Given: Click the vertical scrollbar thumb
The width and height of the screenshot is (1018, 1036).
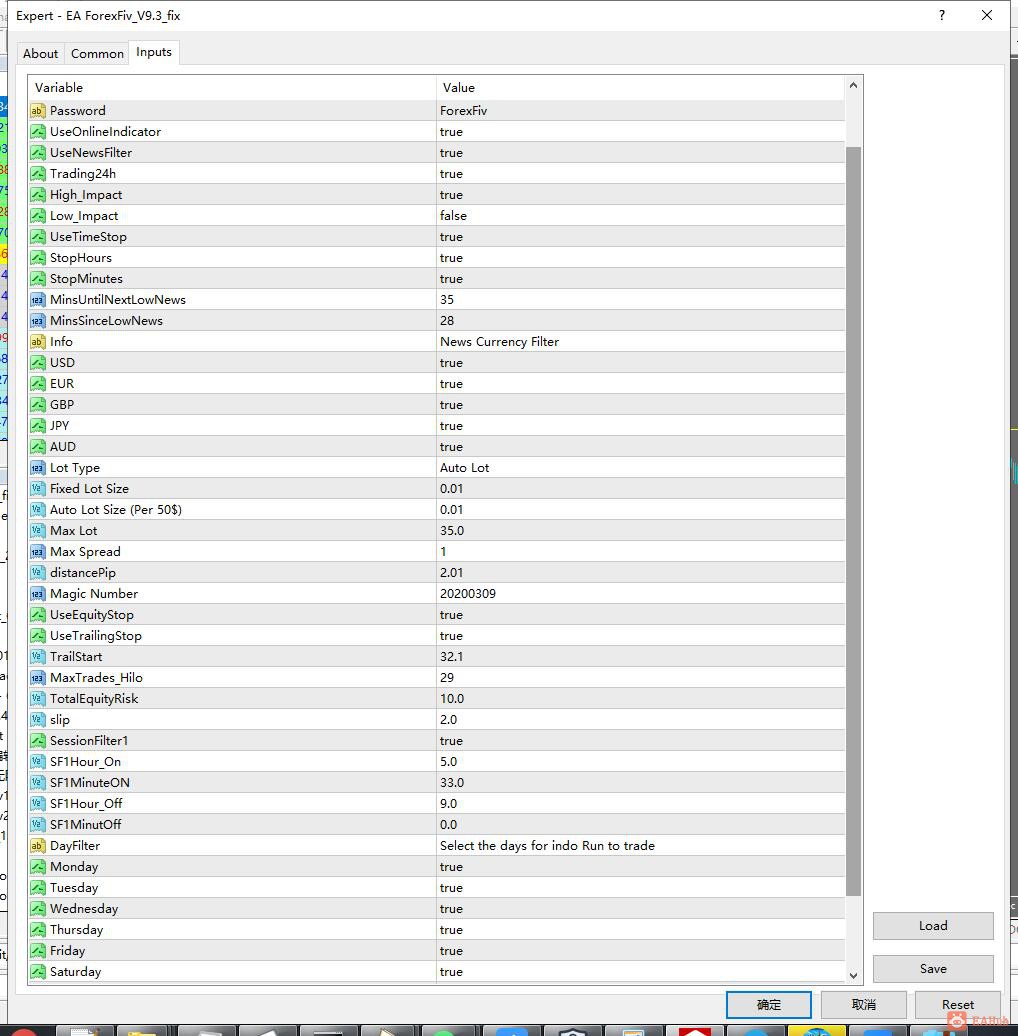Looking at the screenshot, I should 854,521.
